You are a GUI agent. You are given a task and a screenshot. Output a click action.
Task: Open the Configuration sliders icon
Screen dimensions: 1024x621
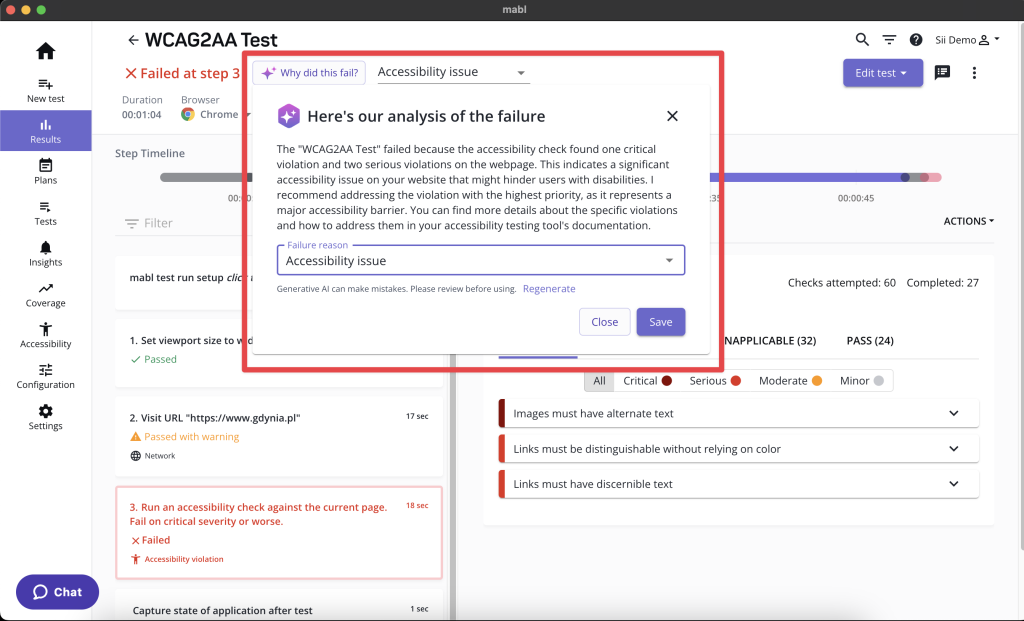click(x=46, y=370)
